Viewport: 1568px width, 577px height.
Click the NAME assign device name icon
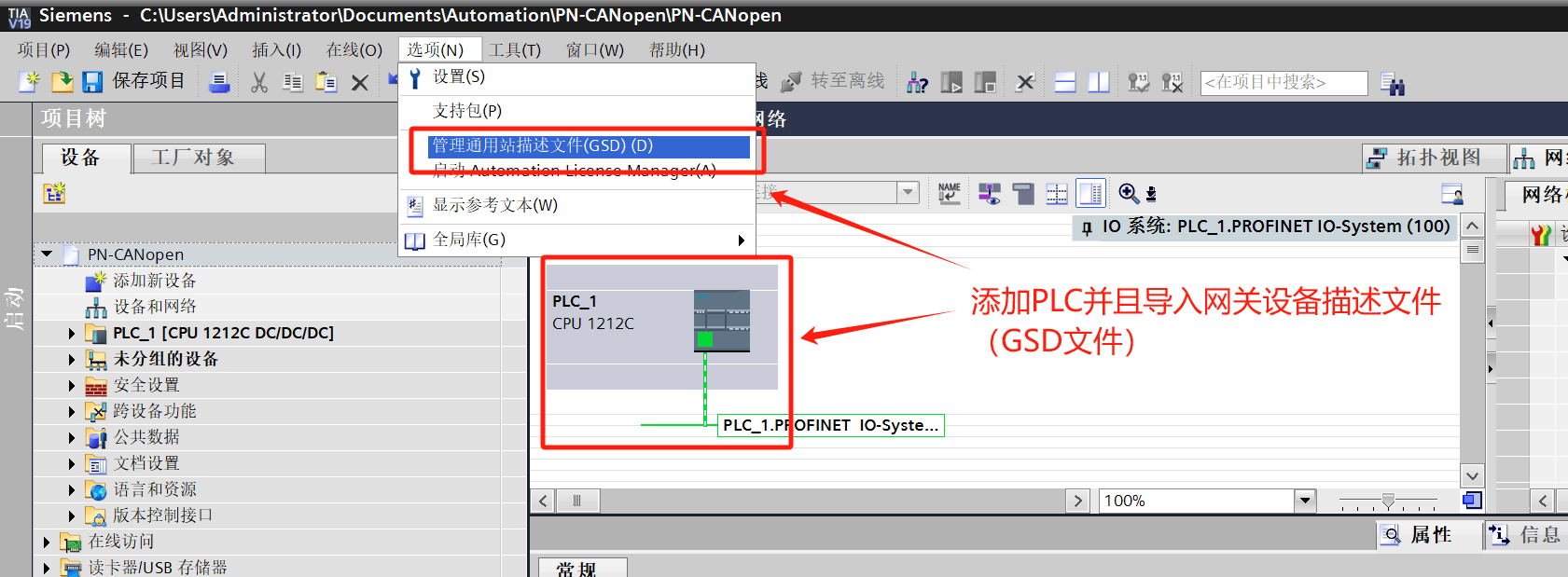point(950,193)
